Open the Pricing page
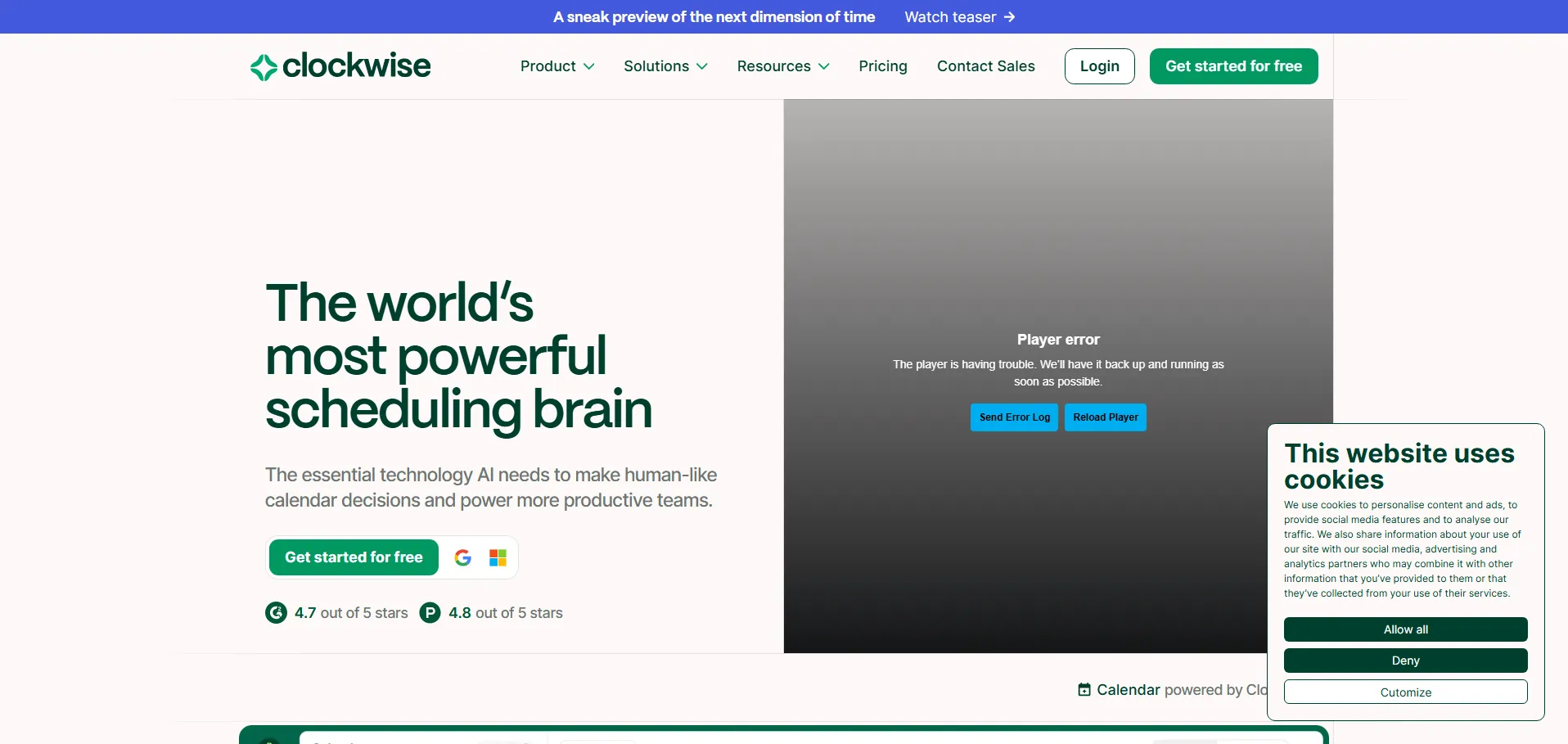This screenshot has height=744, width=1568. 882,66
